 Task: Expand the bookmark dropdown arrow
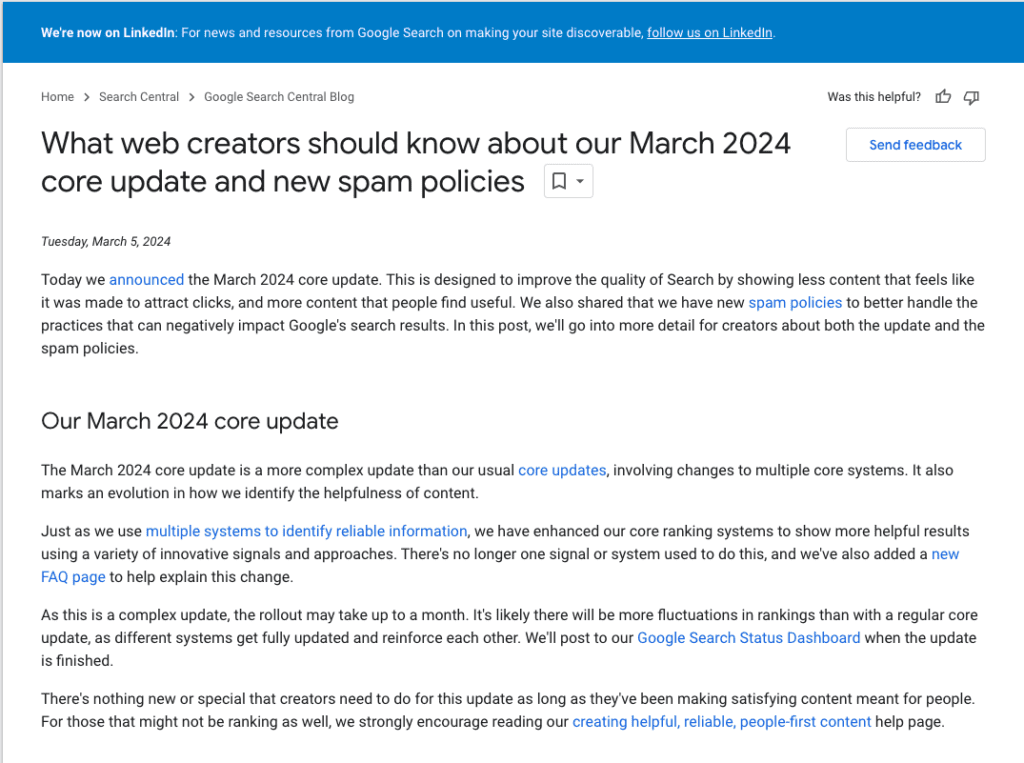click(x=580, y=181)
